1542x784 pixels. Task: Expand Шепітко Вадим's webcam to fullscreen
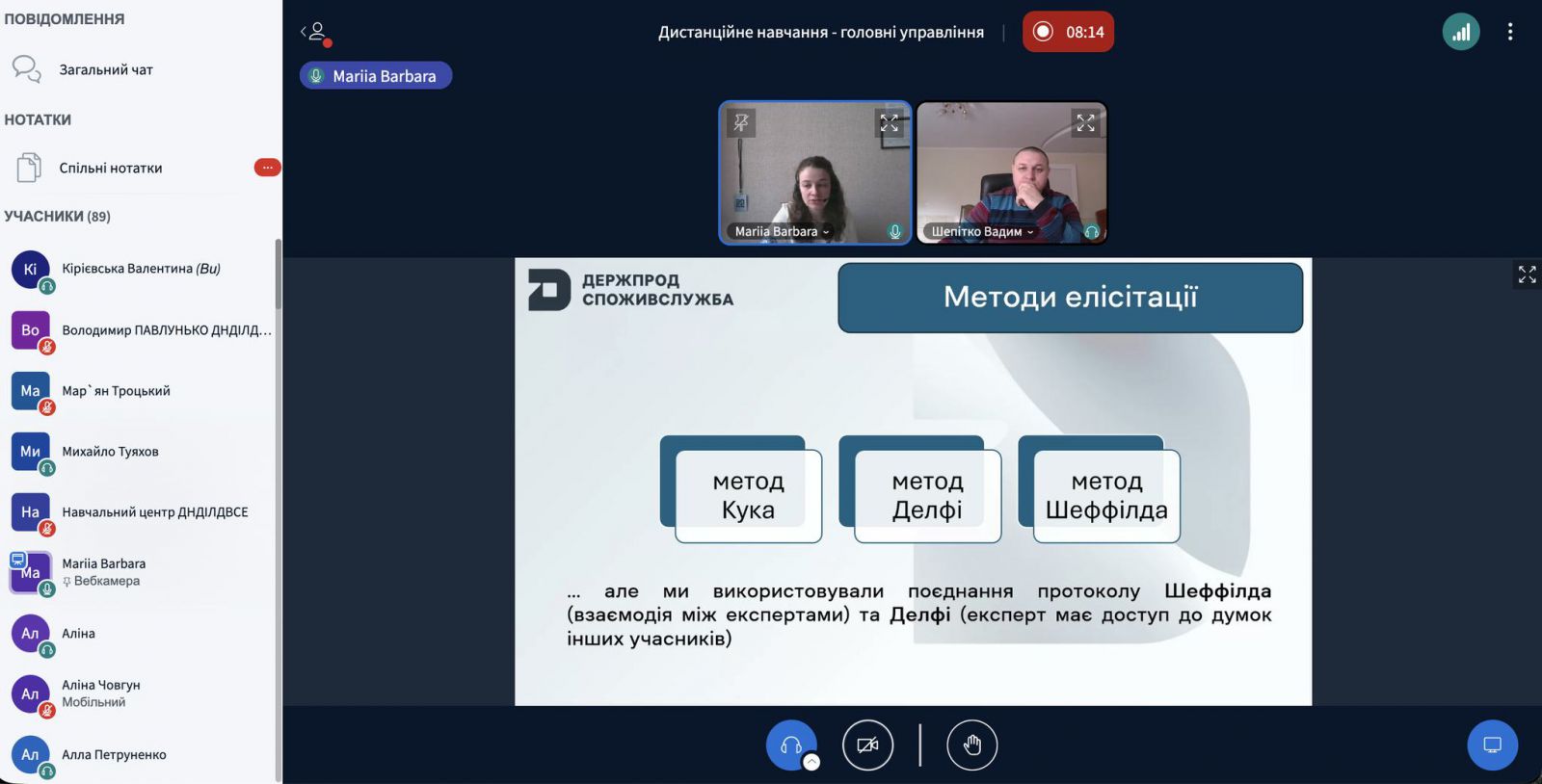click(1085, 122)
